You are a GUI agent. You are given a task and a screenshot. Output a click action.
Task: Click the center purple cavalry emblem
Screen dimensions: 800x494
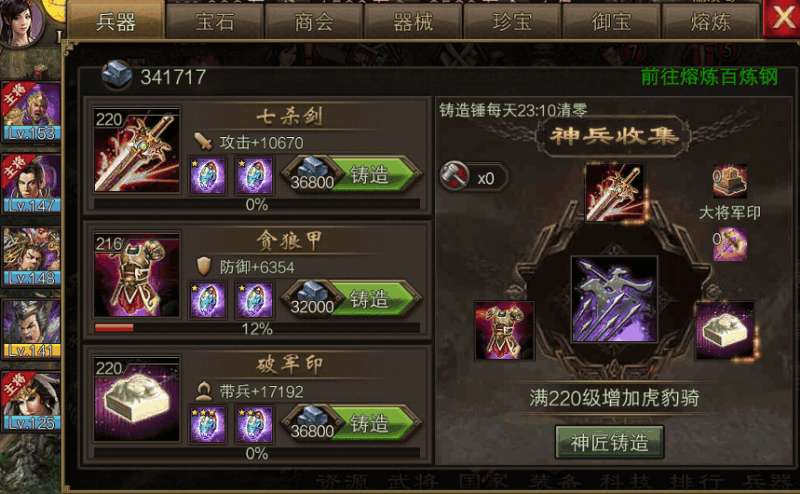click(614, 300)
